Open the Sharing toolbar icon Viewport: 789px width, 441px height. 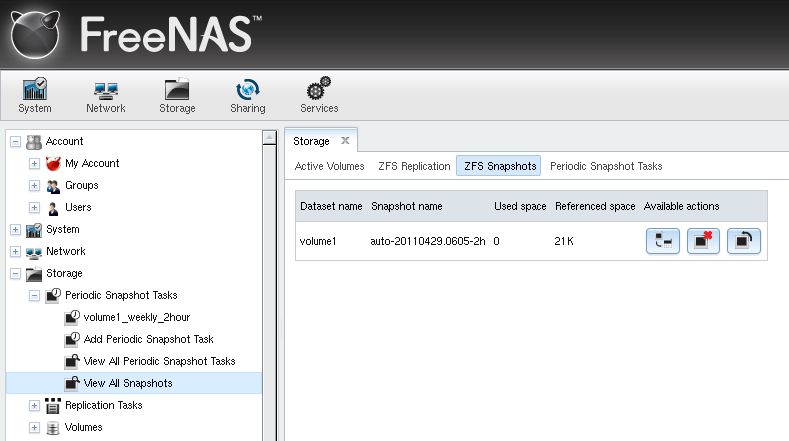[x=248, y=95]
